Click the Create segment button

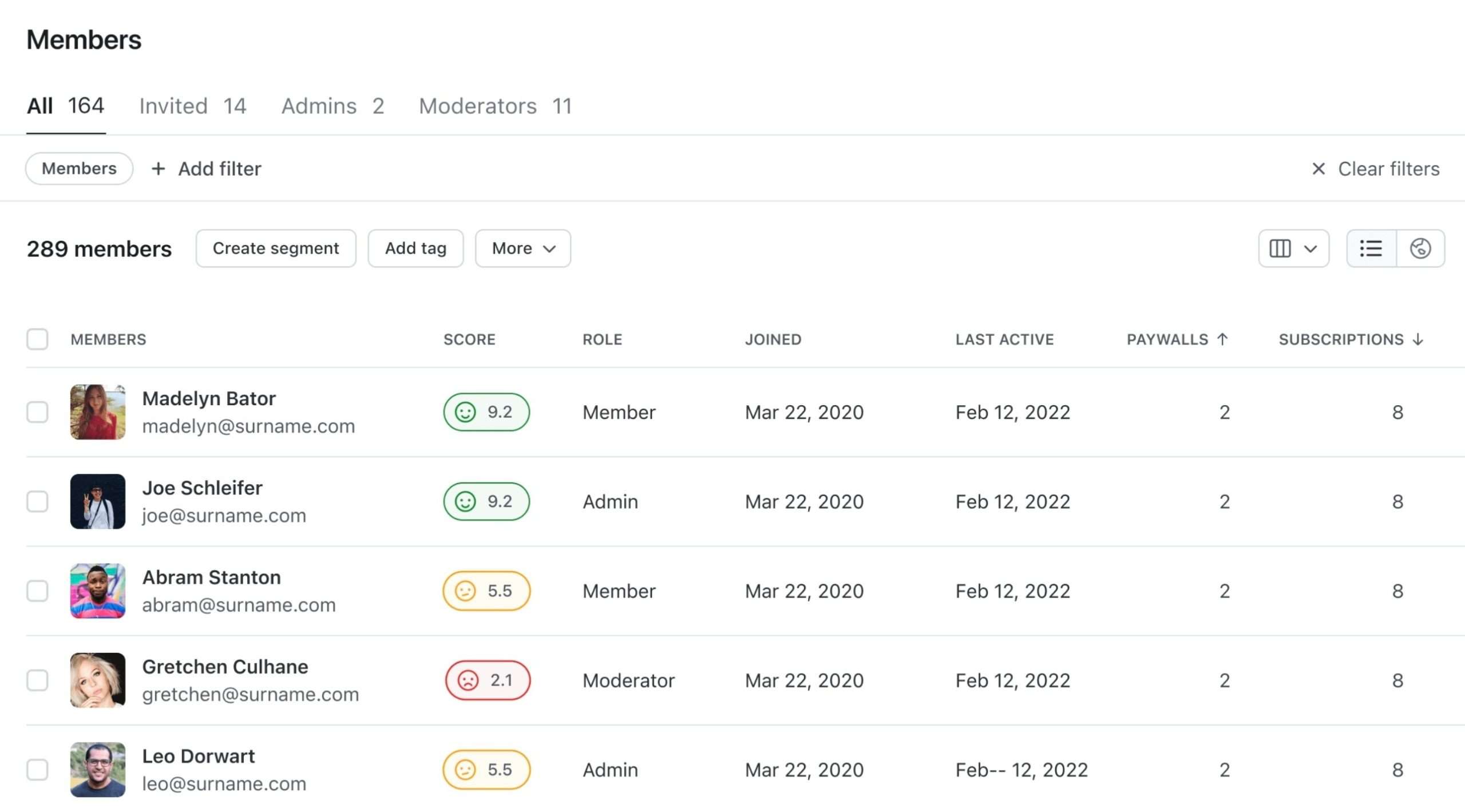pyautogui.click(x=276, y=248)
